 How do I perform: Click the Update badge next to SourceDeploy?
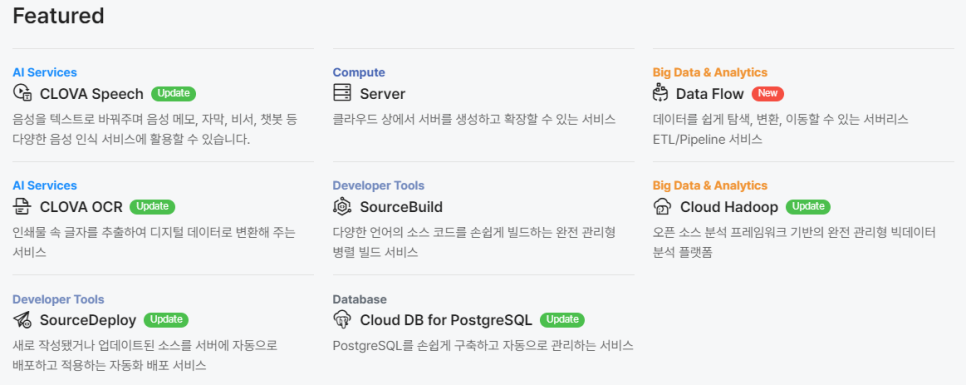(166, 320)
